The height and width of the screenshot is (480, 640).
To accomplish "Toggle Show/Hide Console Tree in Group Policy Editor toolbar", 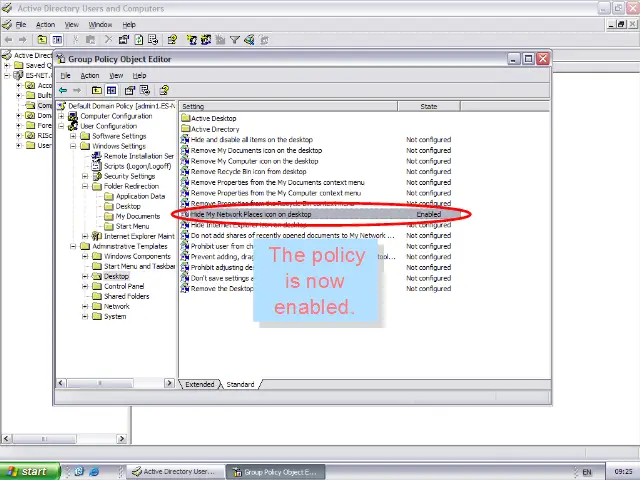I will pos(111,90).
